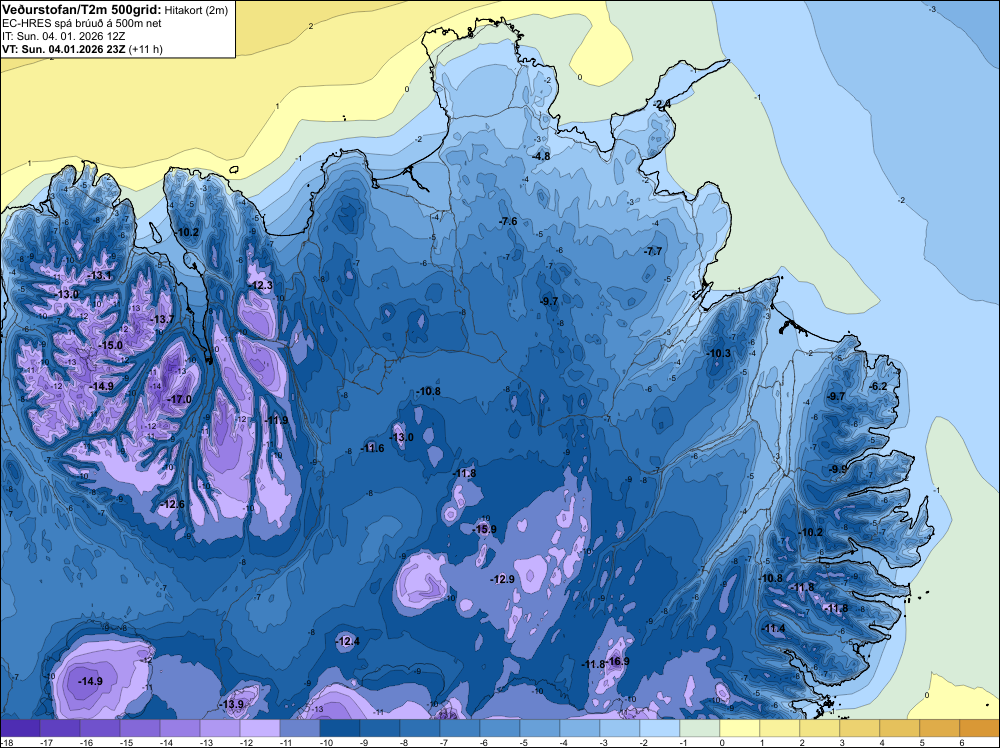Click the -16.9 temperature label
Screen dimensions: 1000x748
pos(617,661)
